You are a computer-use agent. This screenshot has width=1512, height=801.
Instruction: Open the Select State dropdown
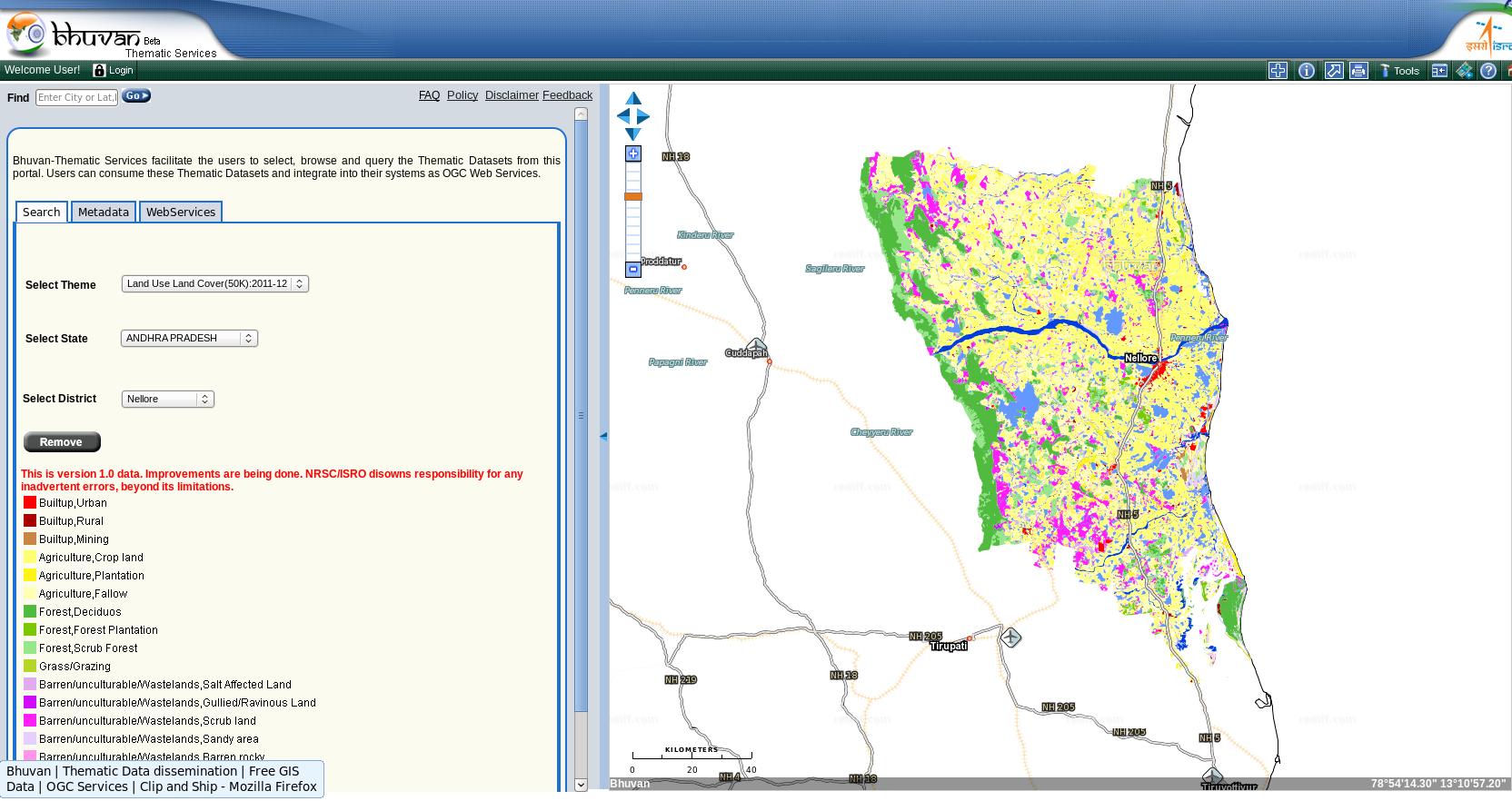(189, 338)
